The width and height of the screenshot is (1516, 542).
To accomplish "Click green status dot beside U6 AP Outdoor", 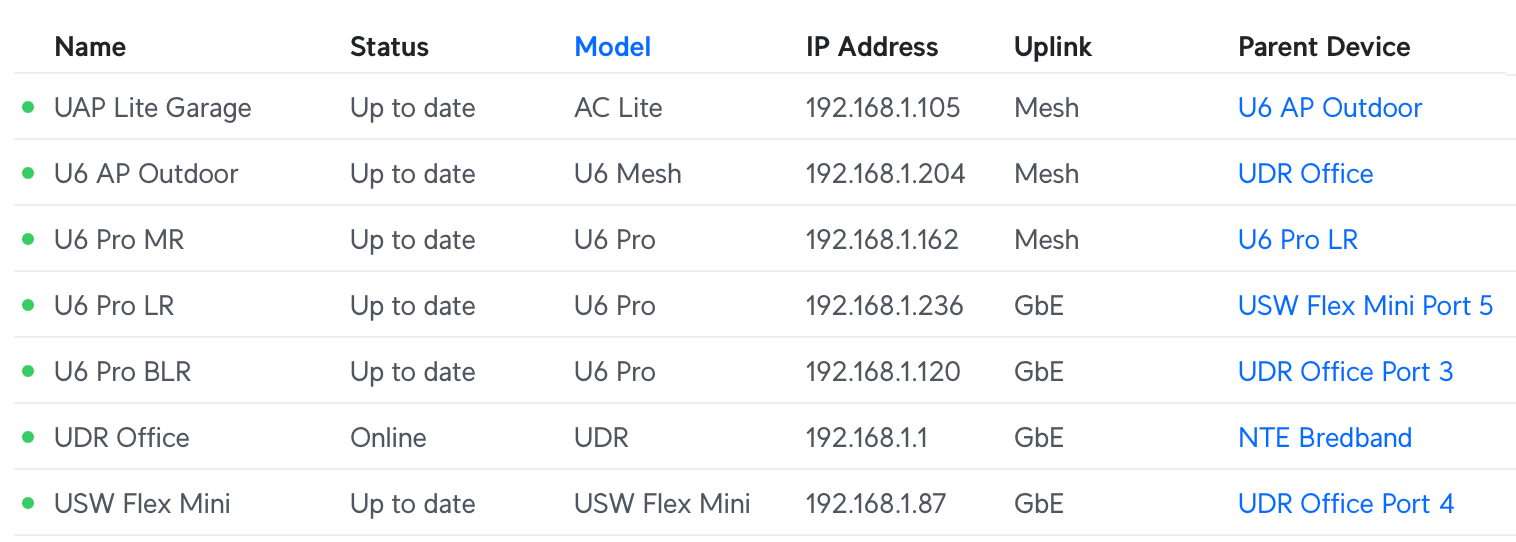I will [x=28, y=173].
